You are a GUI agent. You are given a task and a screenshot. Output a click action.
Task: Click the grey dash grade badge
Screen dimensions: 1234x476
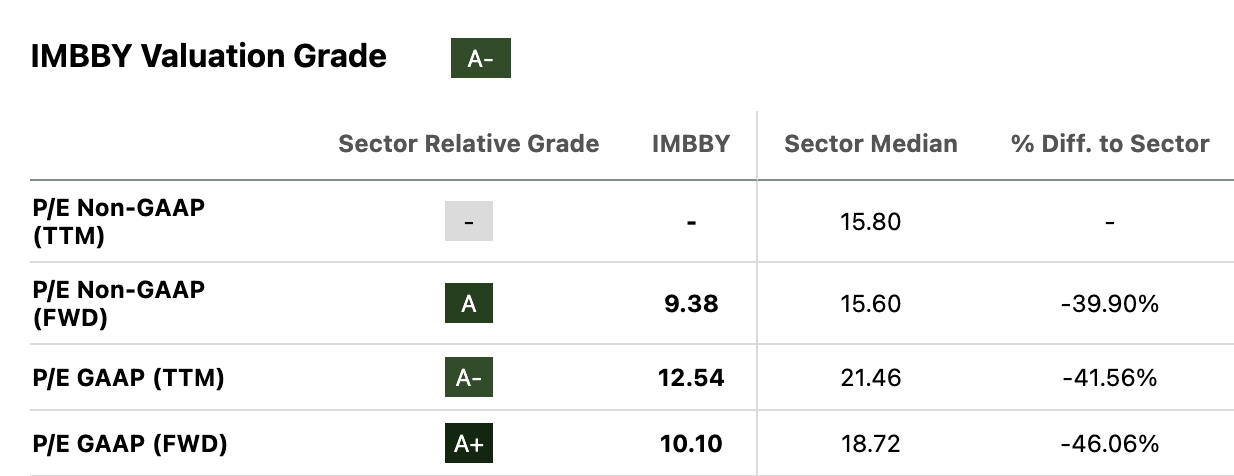point(469,221)
